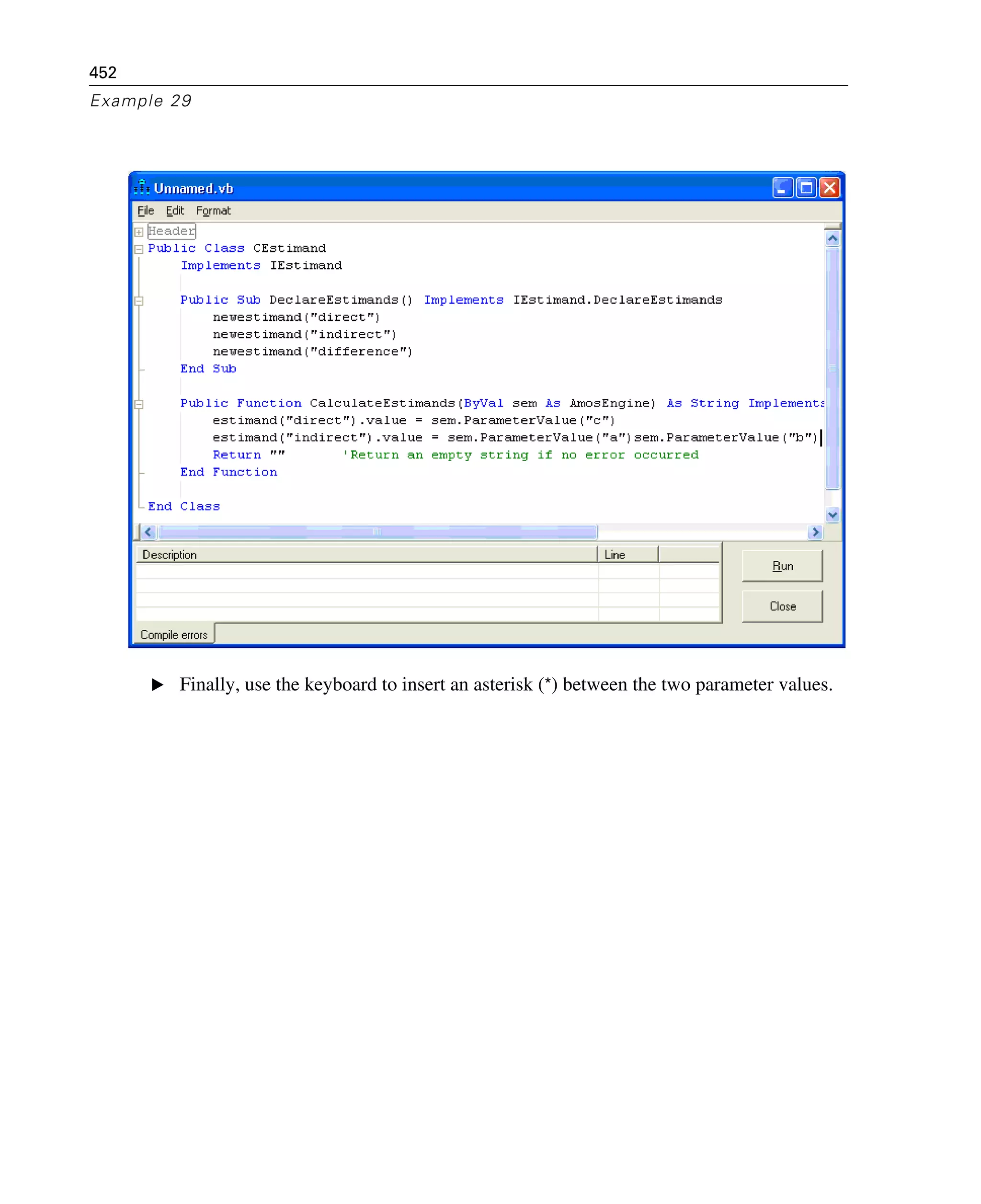This screenshot has width=981, height=1204.
Task: Open the Format menu
Action: 213,210
